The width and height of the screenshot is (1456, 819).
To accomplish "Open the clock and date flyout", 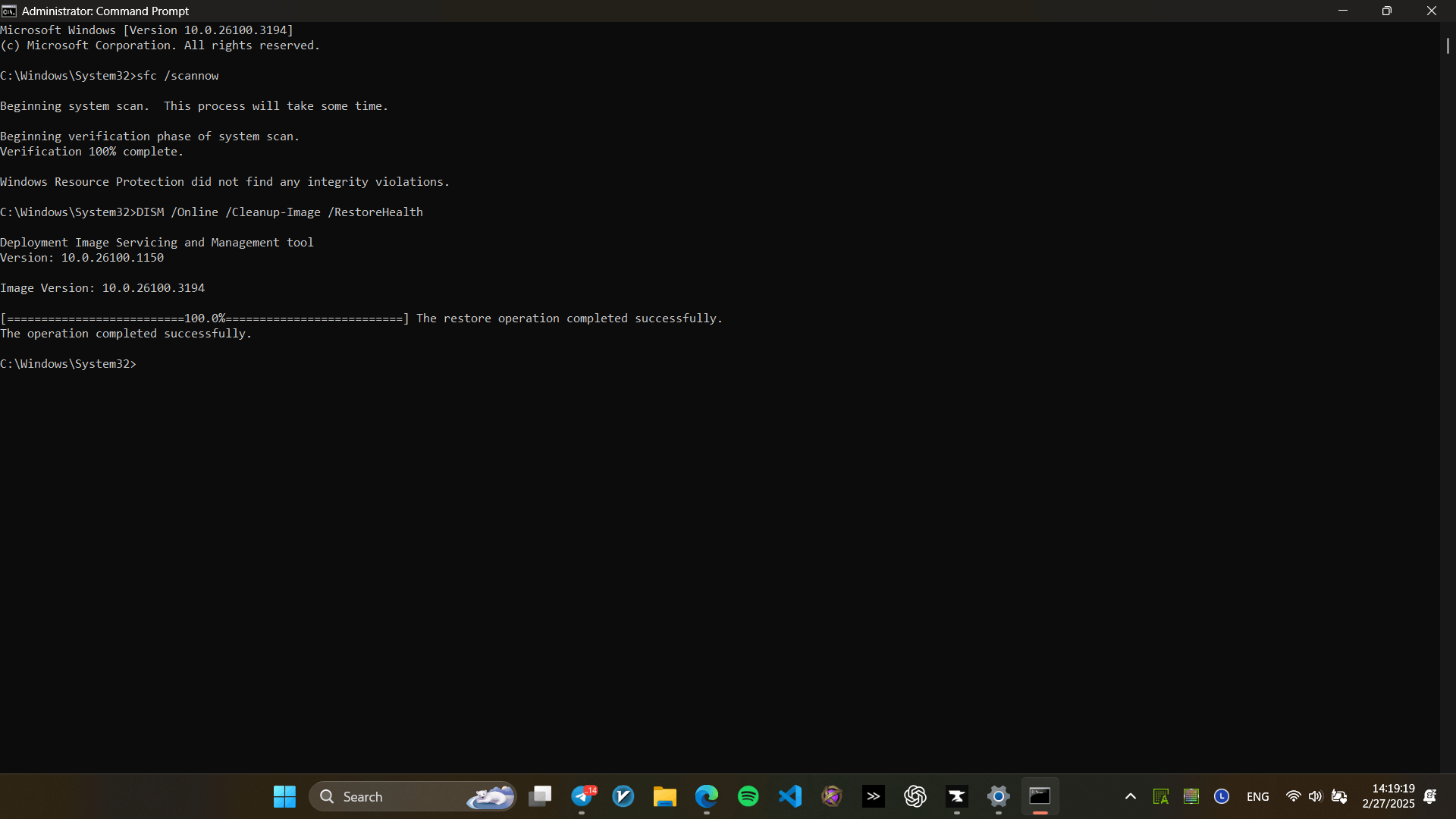I will [1388, 796].
